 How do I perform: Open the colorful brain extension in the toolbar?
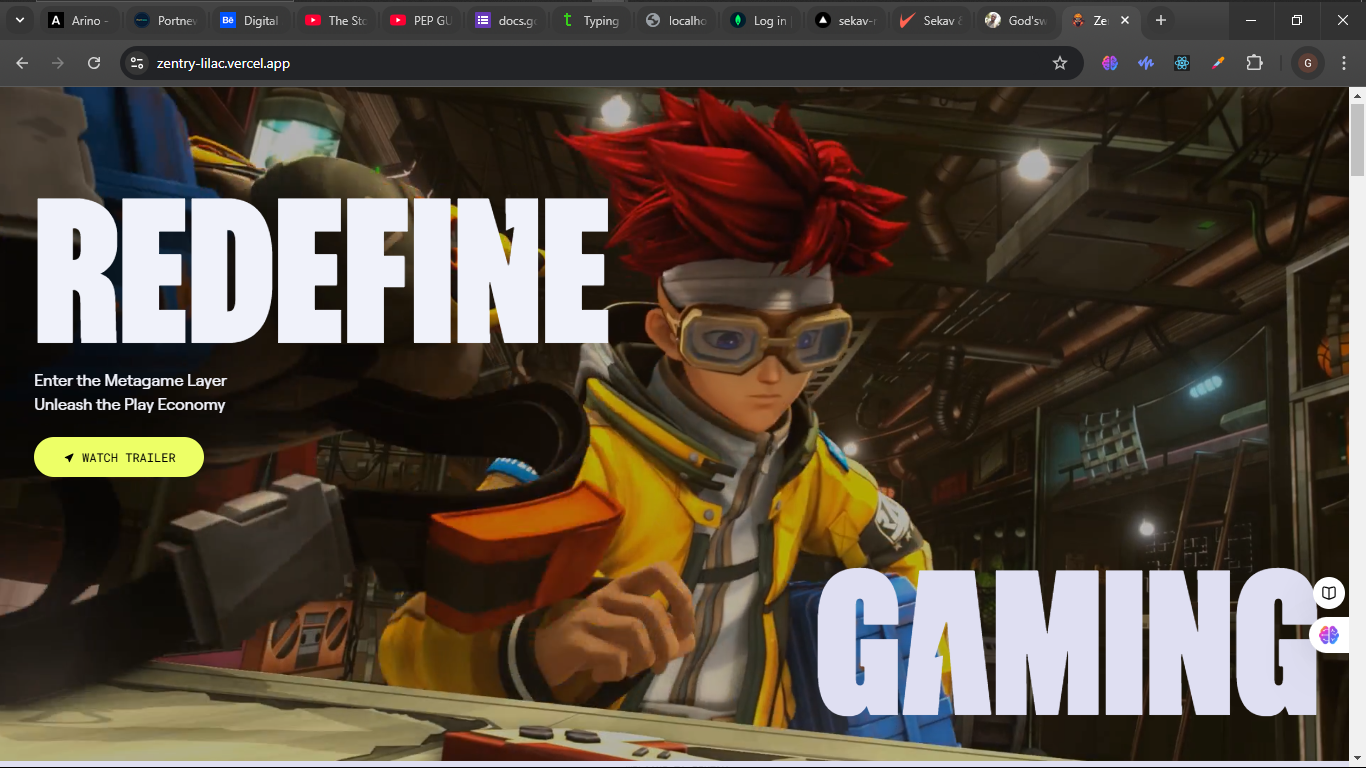click(1110, 63)
